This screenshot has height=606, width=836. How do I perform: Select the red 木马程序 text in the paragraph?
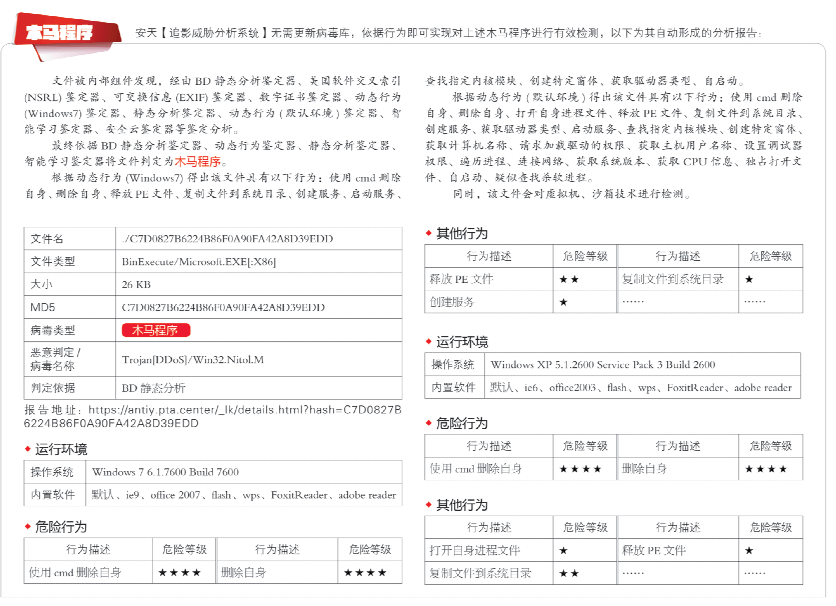pyautogui.click(x=197, y=161)
